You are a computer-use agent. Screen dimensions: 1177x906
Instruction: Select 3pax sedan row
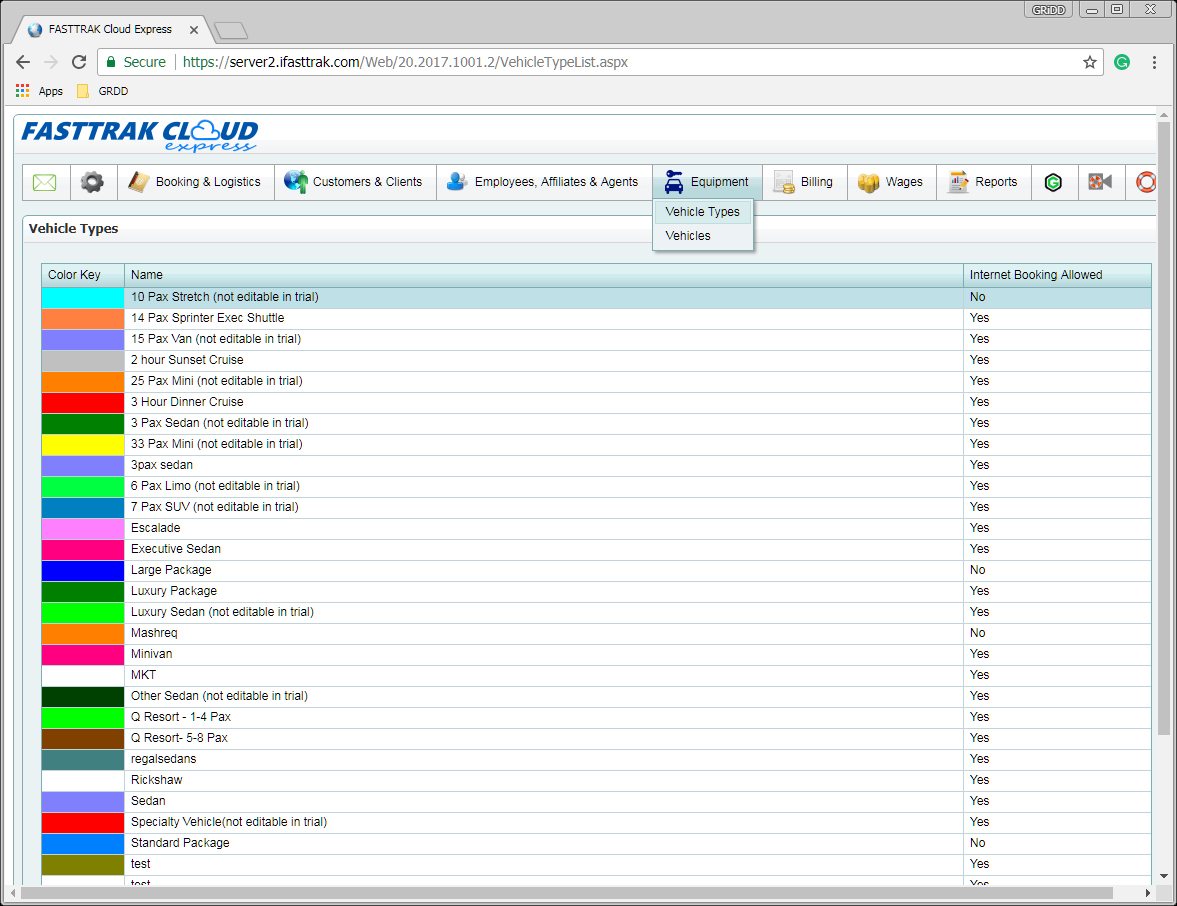[x=596, y=465]
